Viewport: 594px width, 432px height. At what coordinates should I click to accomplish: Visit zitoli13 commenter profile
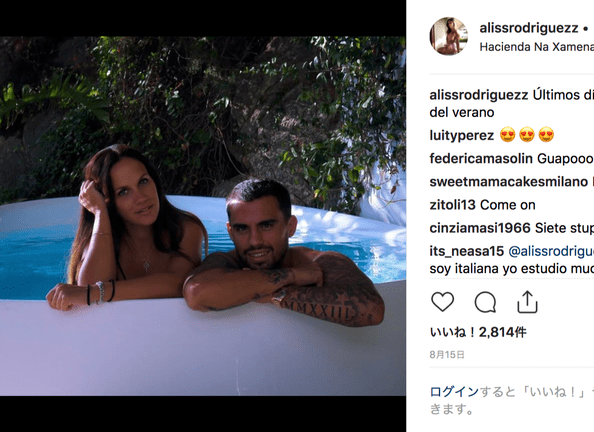tap(452, 205)
